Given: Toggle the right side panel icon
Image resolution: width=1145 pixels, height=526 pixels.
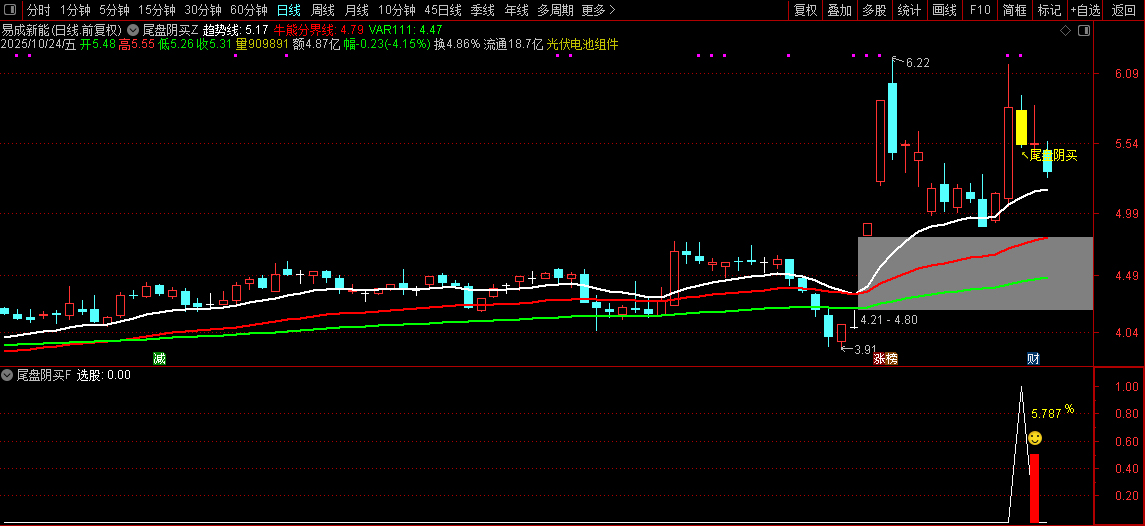Looking at the screenshot, I should coord(1084,31).
